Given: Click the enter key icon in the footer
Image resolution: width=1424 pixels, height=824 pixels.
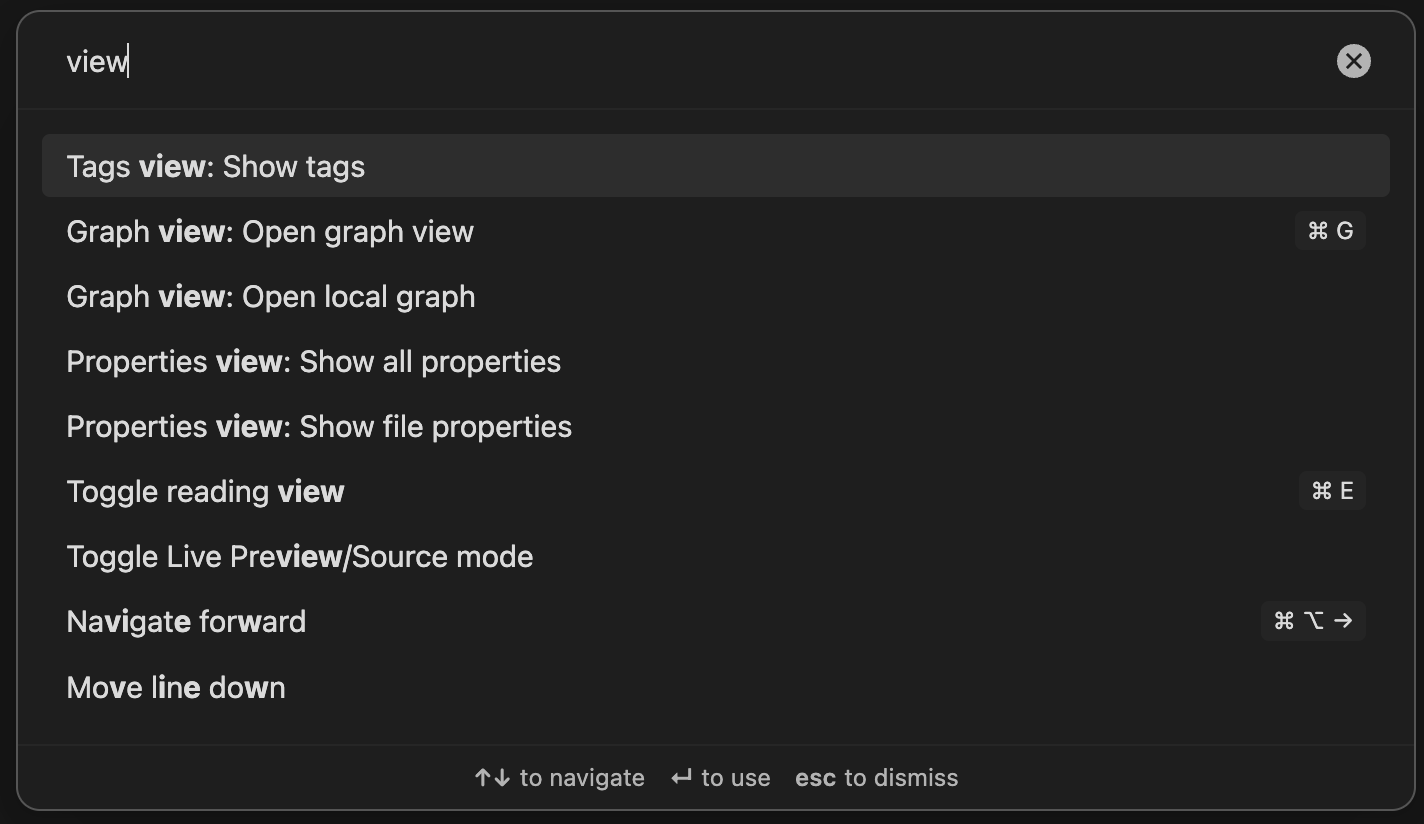Looking at the screenshot, I should coord(681,778).
